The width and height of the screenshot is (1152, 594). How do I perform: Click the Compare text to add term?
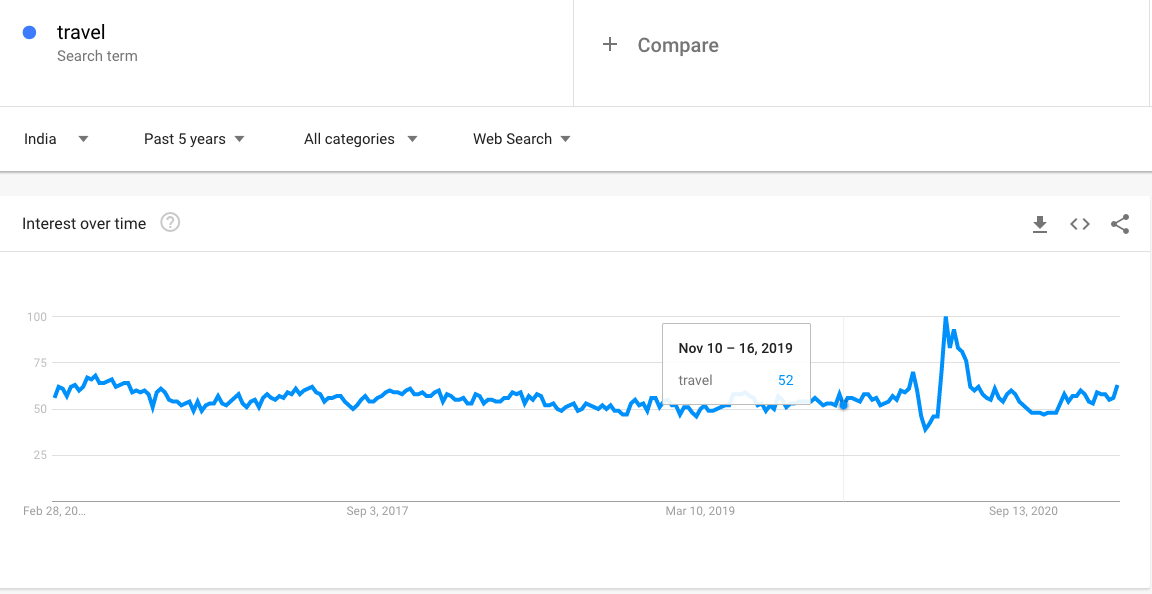click(x=678, y=45)
